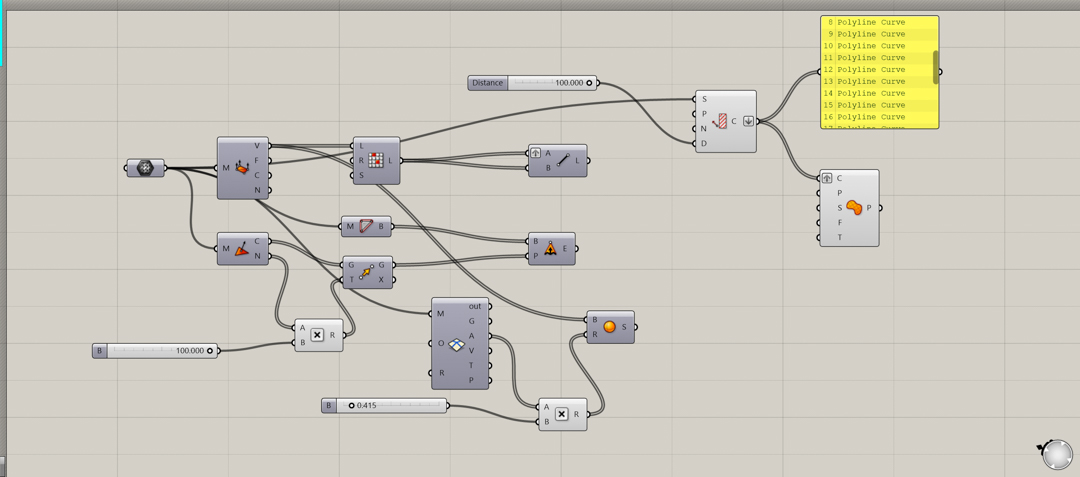Screen dimensions: 1080x477
Task: Click multiplication component wired to 0.415 slider
Action: click(561, 414)
